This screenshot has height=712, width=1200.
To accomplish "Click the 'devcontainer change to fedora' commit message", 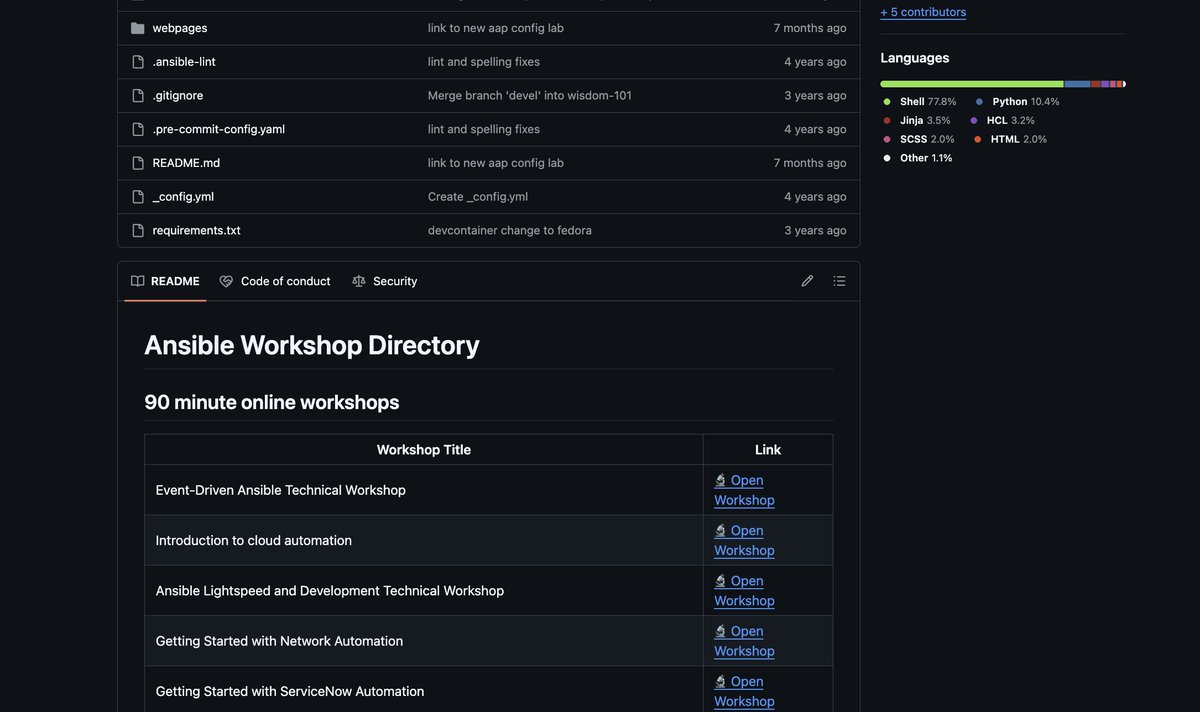I will point(510,228).
